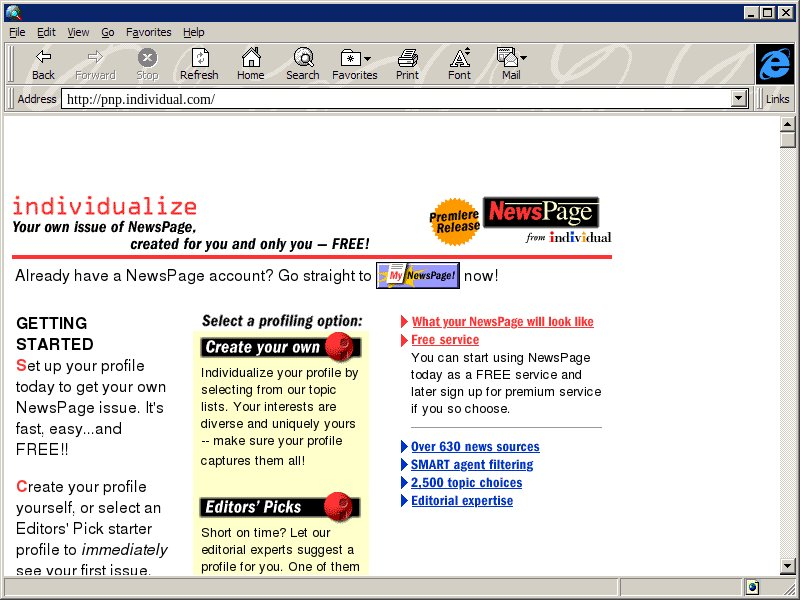This screenshot has width=800, height=600.
Task: Follow the 'What your NewsPage will look like' link
Action: click(x=502, y=322)
